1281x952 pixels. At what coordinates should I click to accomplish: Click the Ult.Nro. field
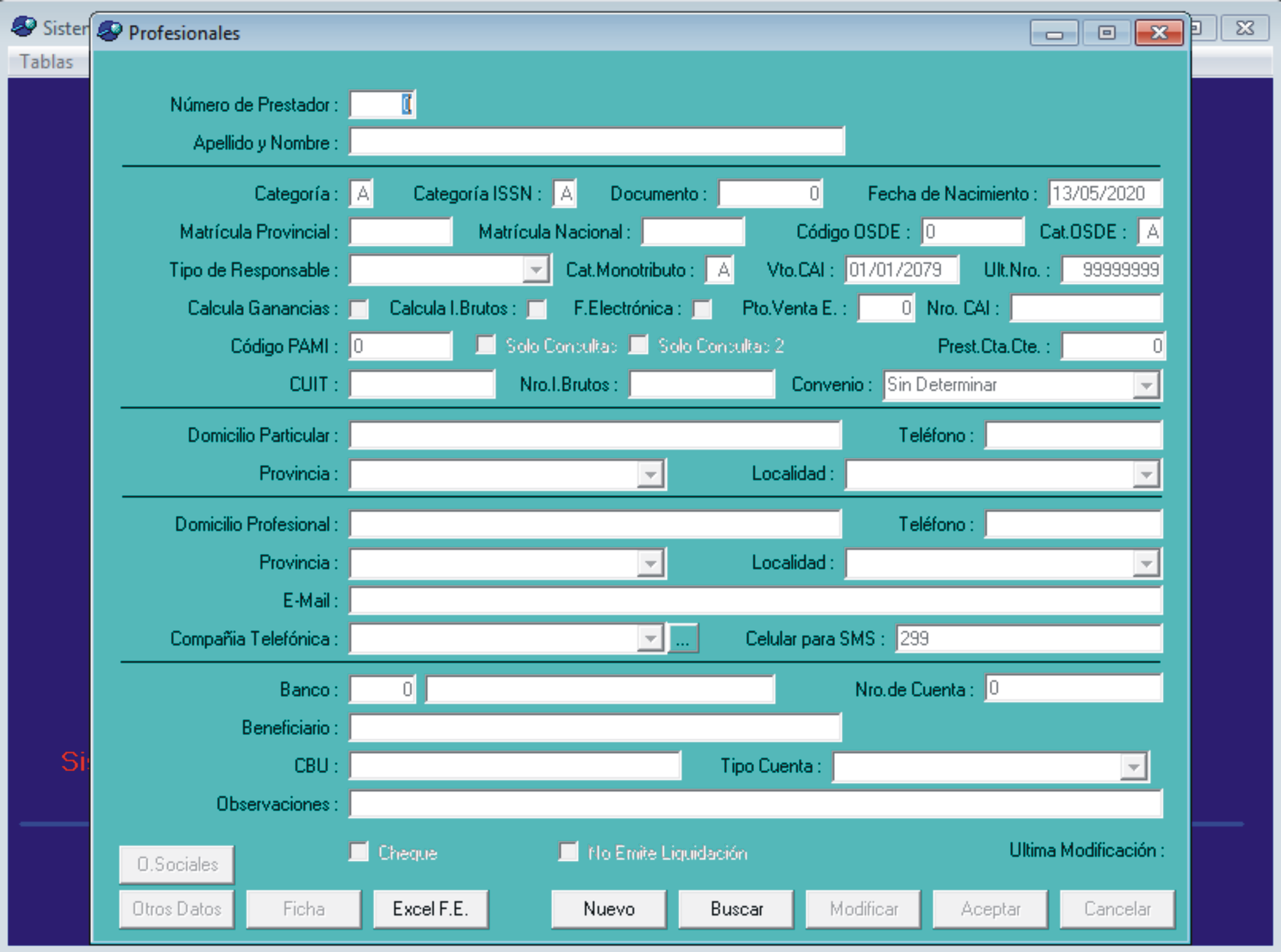pos(1112,270)
